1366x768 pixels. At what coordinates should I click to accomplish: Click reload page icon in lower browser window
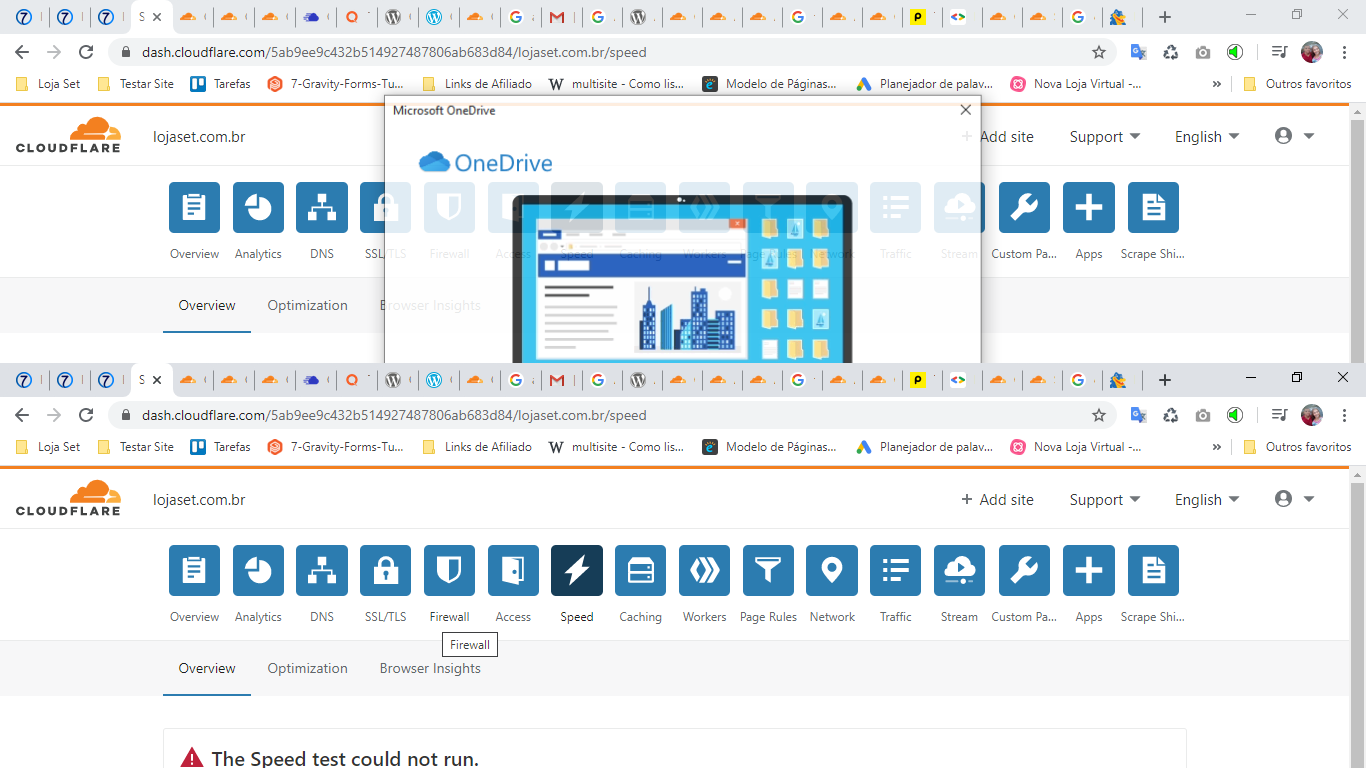86,415
